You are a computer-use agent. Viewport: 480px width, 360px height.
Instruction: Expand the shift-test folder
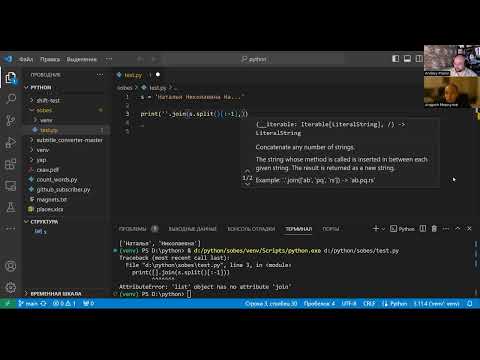pyautogui.click(x=48, y=100)
